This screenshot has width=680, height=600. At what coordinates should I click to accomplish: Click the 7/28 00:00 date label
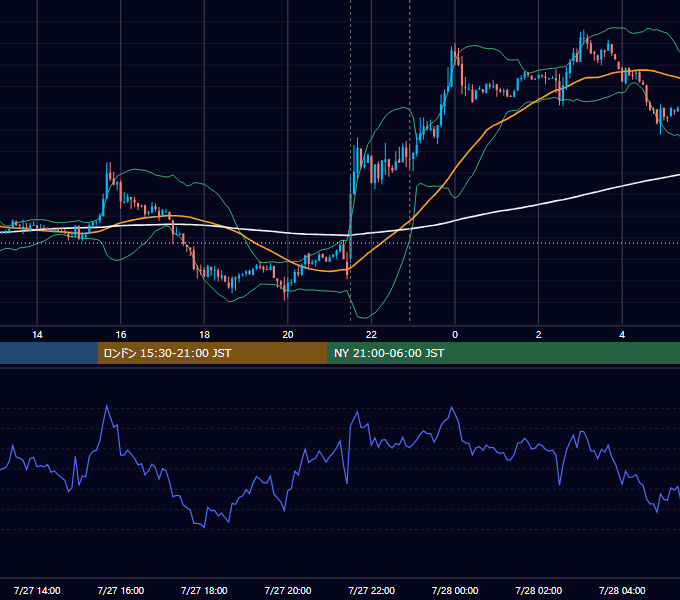point(455,590)
